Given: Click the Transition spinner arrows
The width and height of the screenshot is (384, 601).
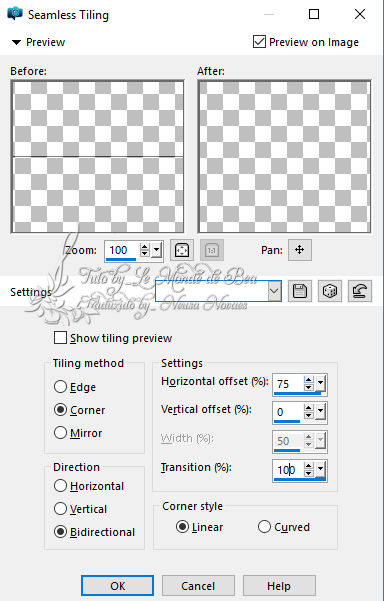Looking at the screenshot, I should [x=309, y=469].
